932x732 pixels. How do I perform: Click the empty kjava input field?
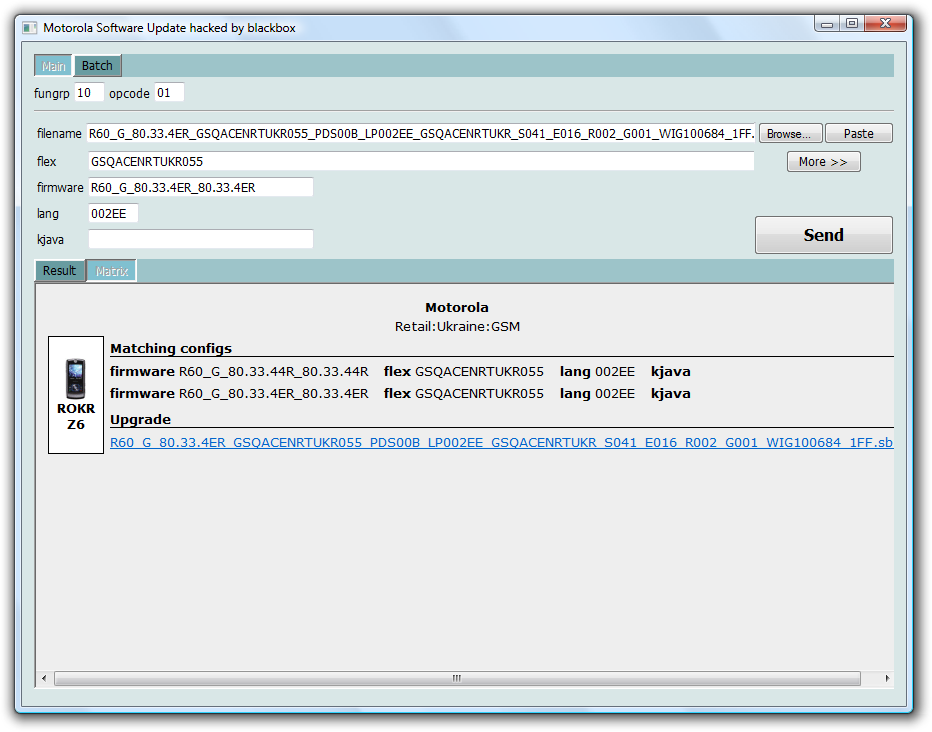pyautogui.click(x=201, y=239)
